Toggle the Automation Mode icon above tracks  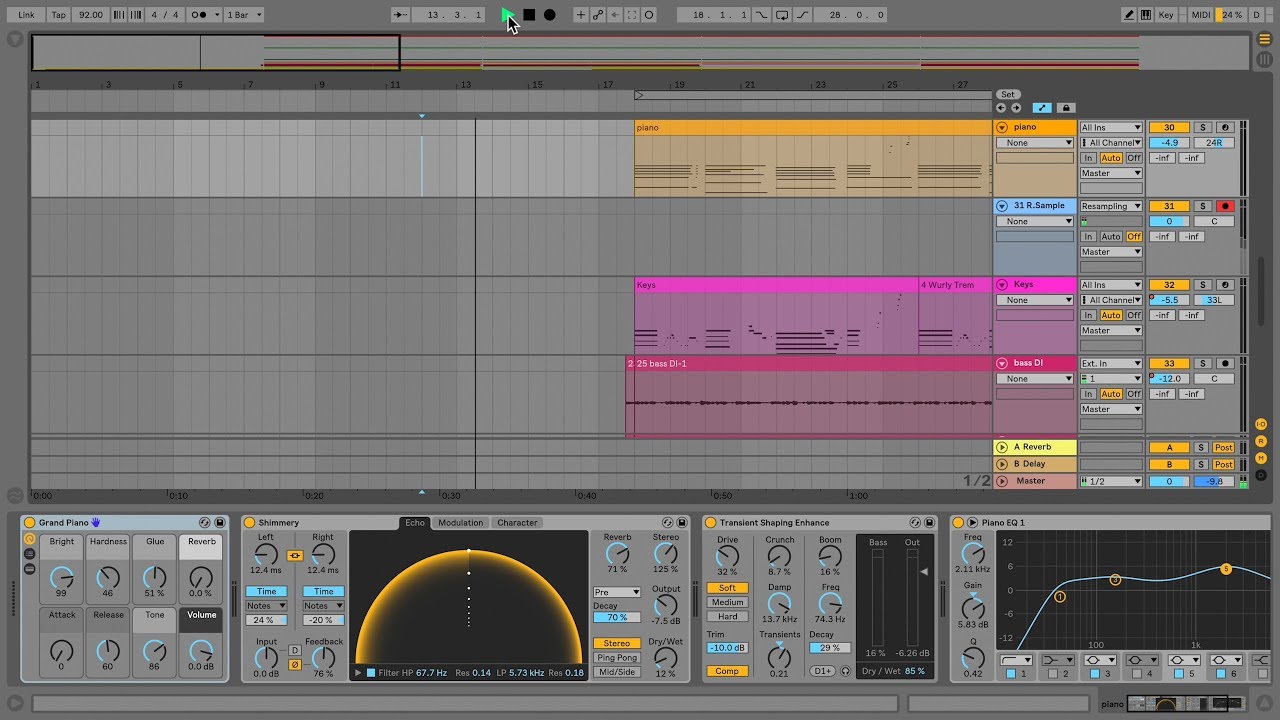[1042, 108]
